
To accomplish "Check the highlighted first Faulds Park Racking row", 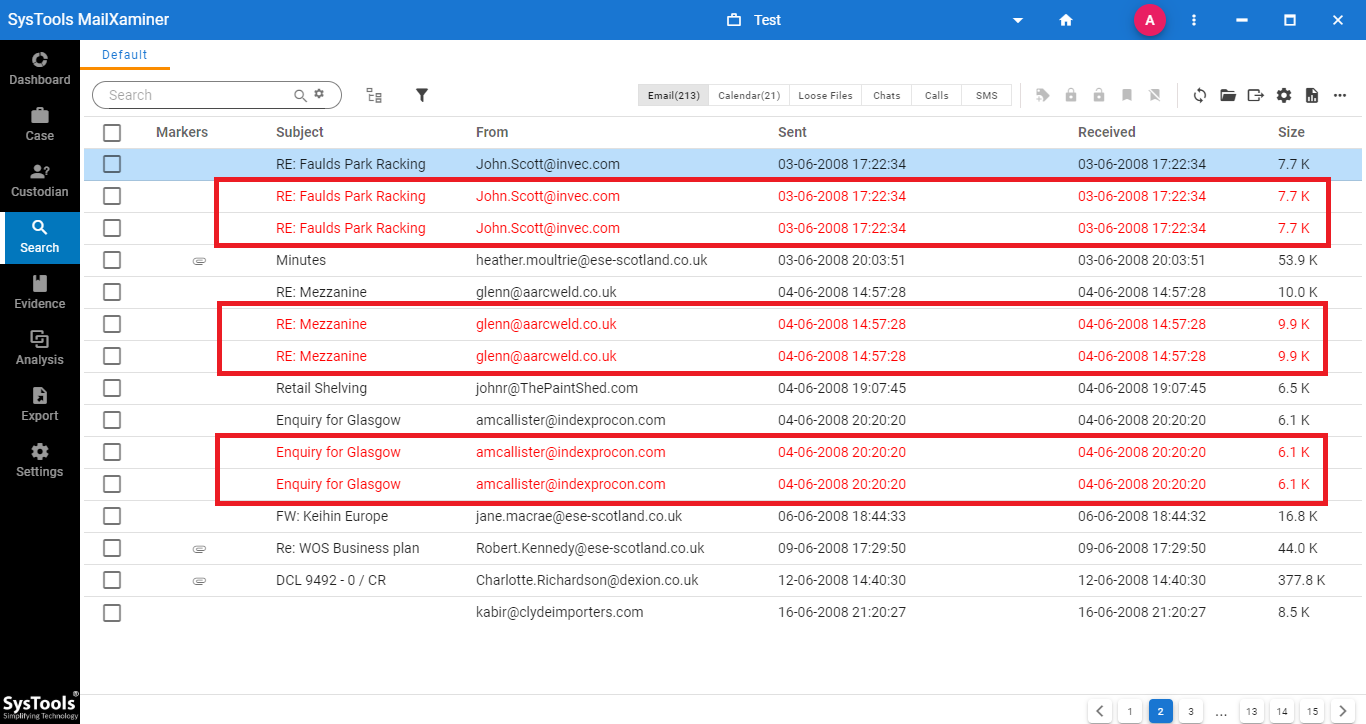I will click(x=112, y=164).
